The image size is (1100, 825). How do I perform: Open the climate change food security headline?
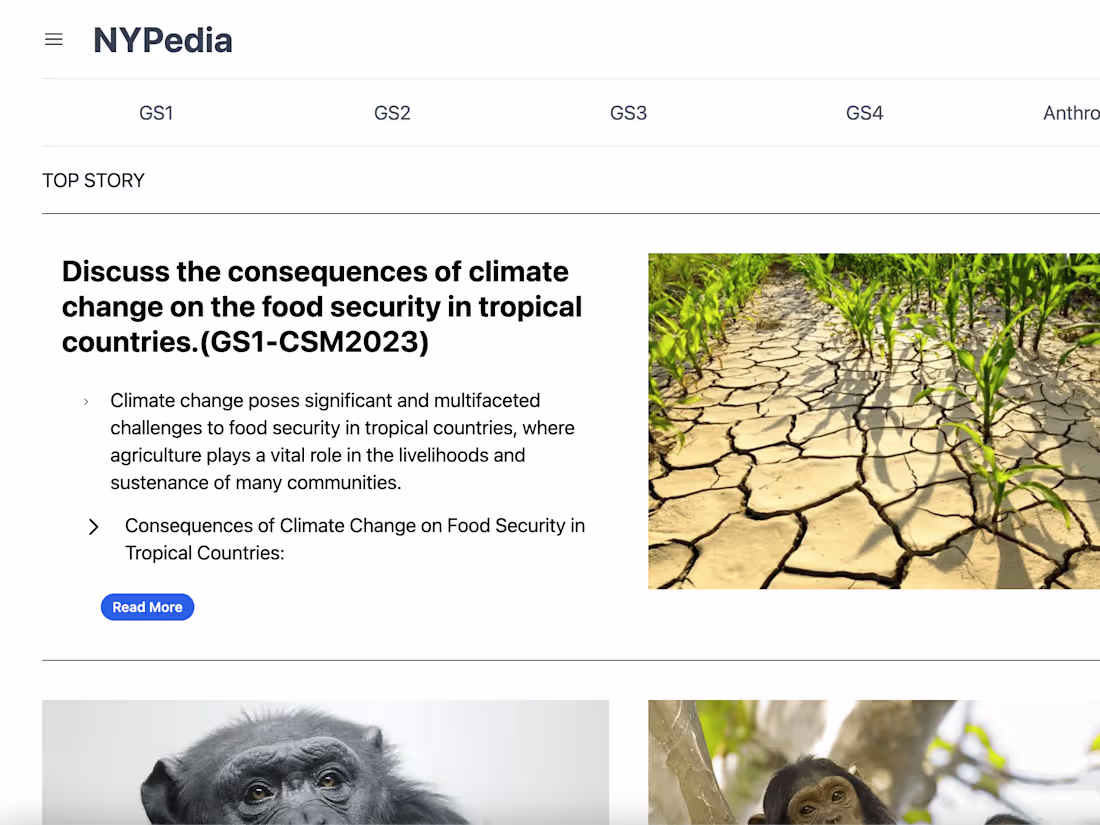point(320,306)
